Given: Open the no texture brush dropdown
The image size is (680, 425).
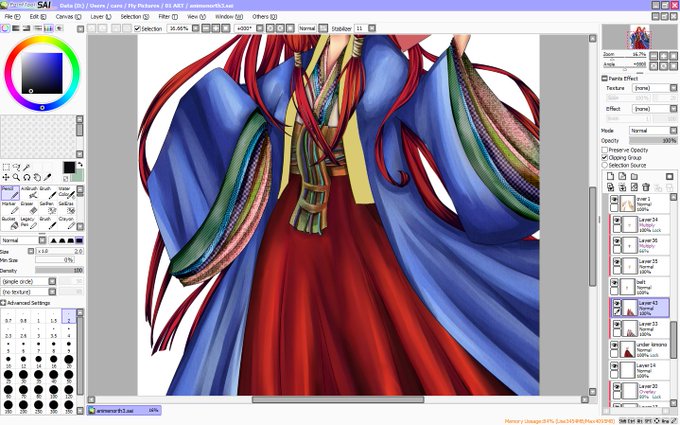Looking at the screenshot, I should [29, 292].
